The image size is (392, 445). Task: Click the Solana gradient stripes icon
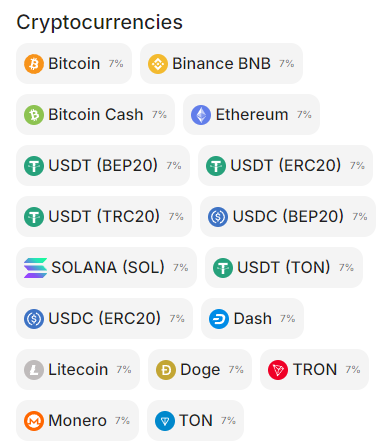click(x=35, y=268)
